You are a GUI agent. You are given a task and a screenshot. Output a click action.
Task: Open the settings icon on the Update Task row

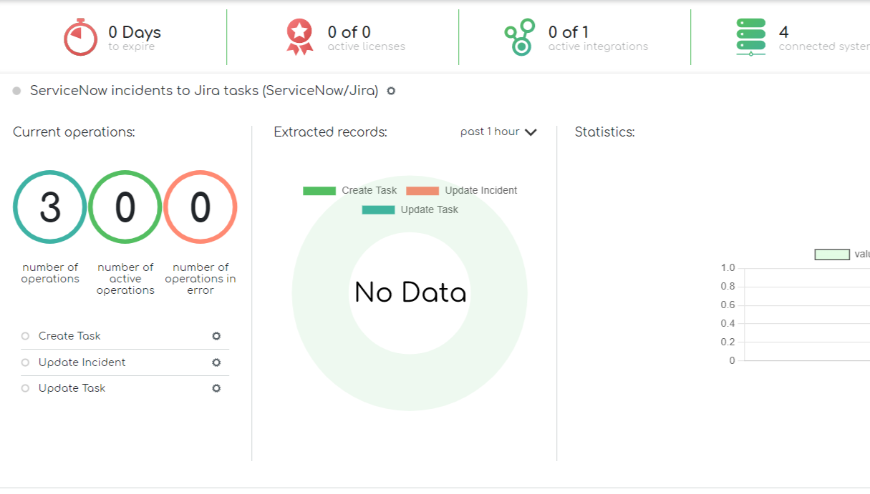click(216, 388)
